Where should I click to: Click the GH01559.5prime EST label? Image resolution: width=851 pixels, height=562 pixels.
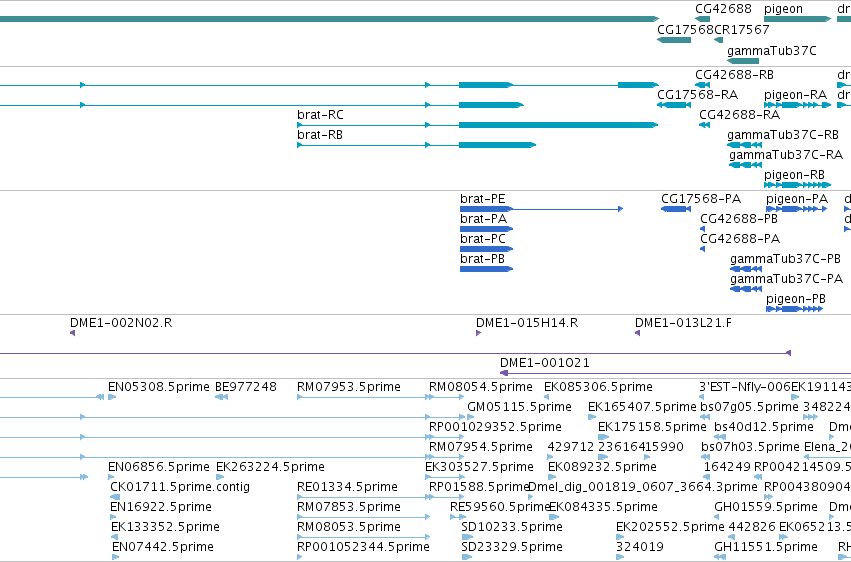coord(766,508)
